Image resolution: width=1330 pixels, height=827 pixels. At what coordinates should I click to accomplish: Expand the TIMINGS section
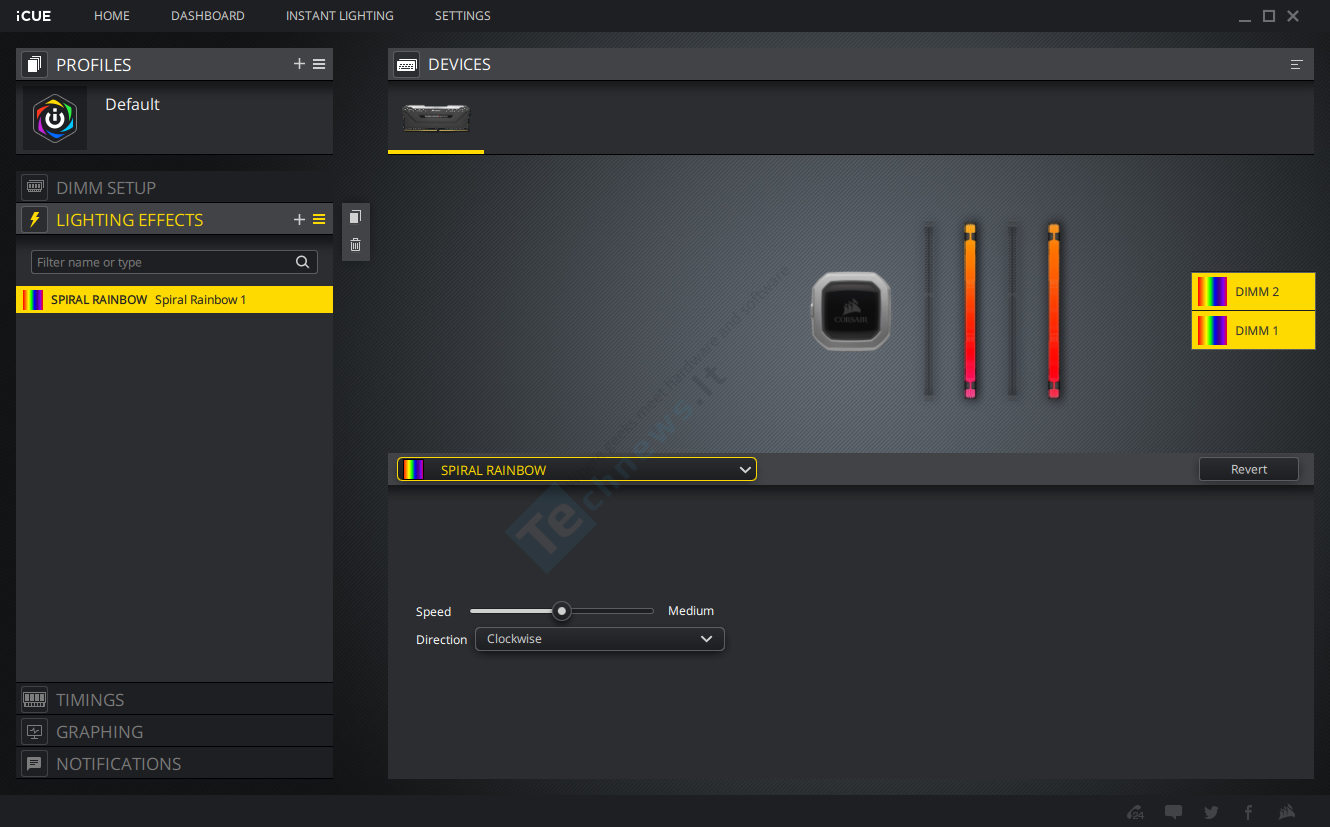pyautogui.click(x=175, y=700)
